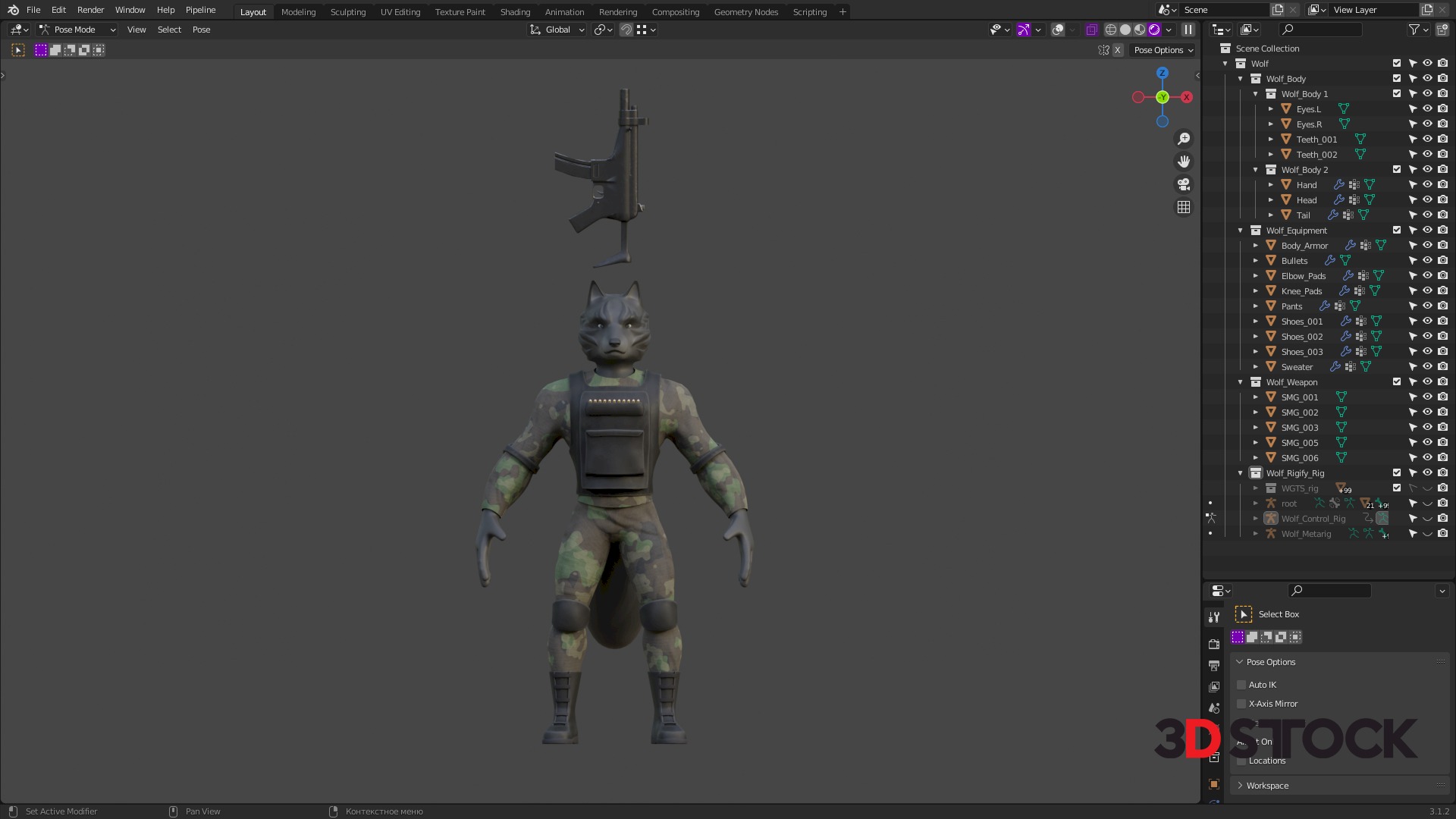Screen dimensions: 1456x819
Task: Enable the Auto IK checkbox
Action: click(x=1241, y=685)
